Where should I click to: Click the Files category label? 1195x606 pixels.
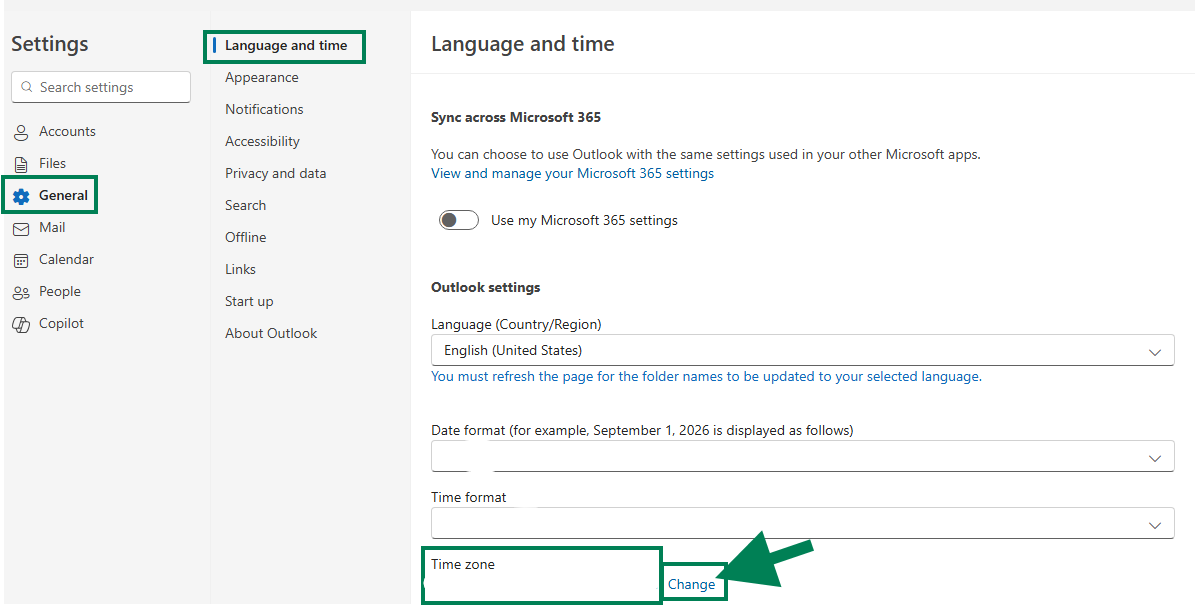53,164
